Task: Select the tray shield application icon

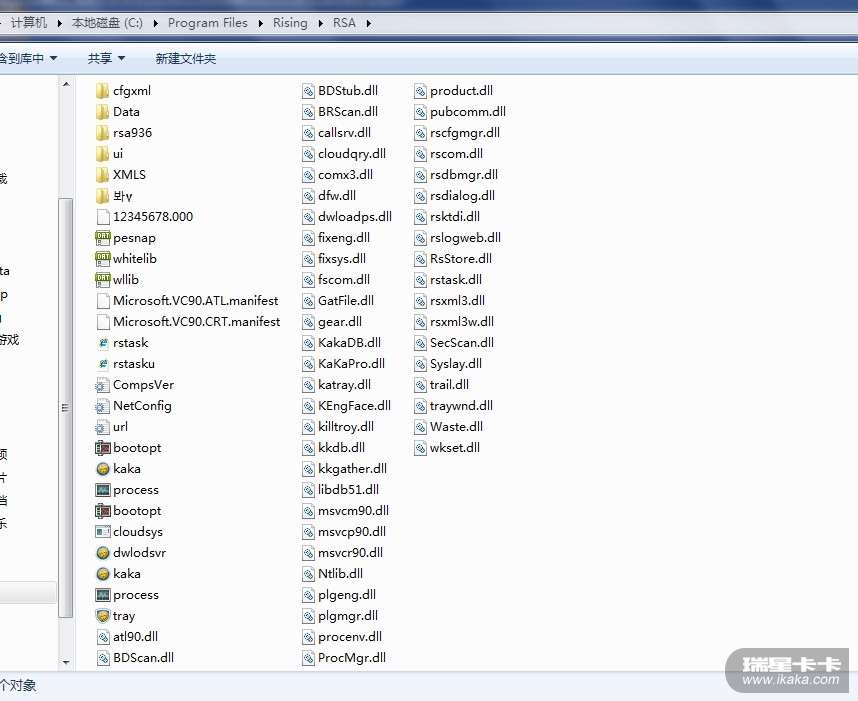Action: pos(102,616)
